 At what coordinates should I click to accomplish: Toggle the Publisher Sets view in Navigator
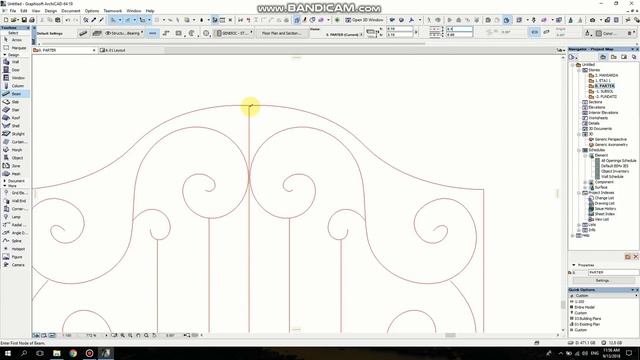pyautogui.click(x=634, y=57)
